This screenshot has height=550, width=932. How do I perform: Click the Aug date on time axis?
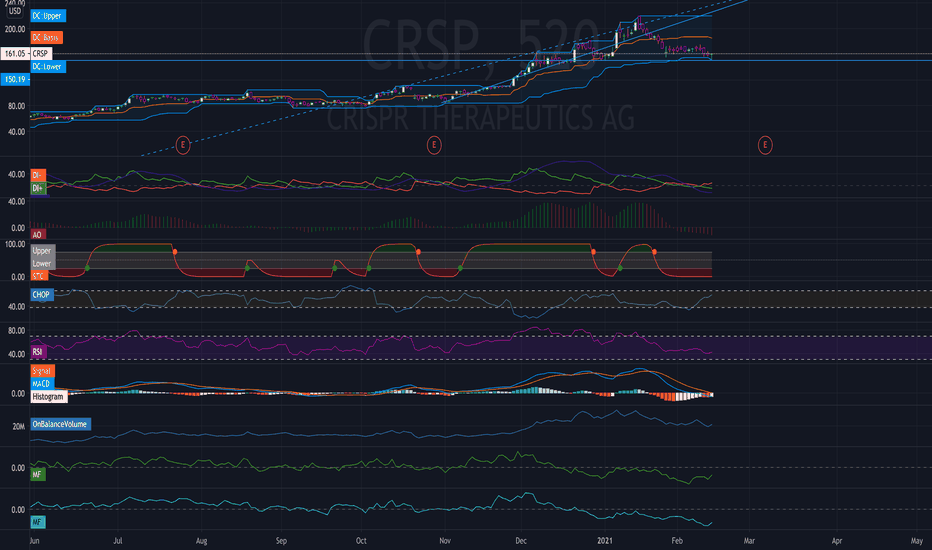coord(201,540)
